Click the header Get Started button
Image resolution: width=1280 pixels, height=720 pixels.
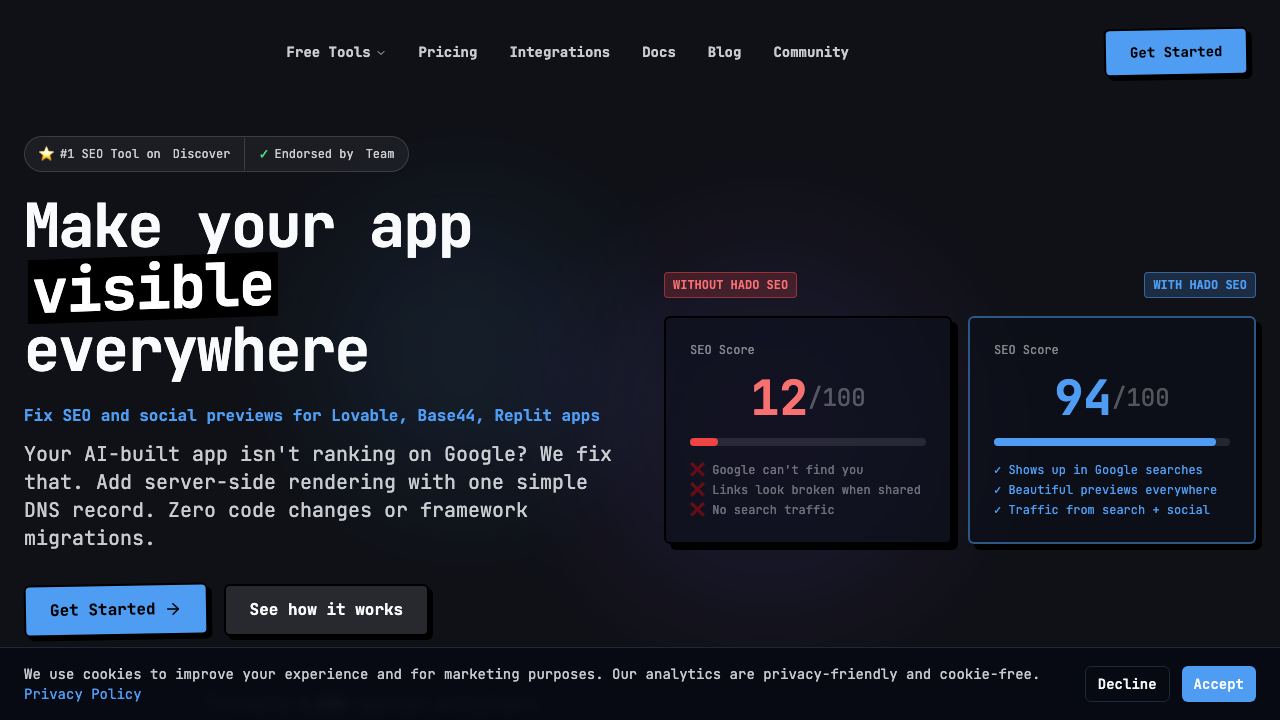[x=1176, y=52]
